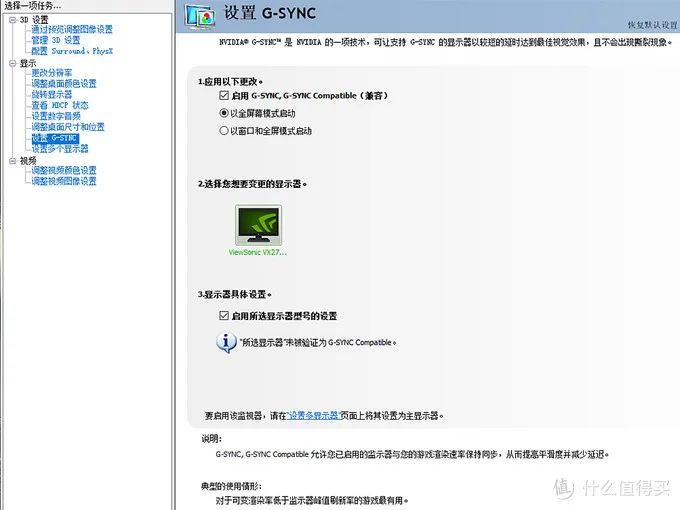This screenshot has height=510, width=680.
Task: Click the 显示 category label
Action: click(28, 63)
